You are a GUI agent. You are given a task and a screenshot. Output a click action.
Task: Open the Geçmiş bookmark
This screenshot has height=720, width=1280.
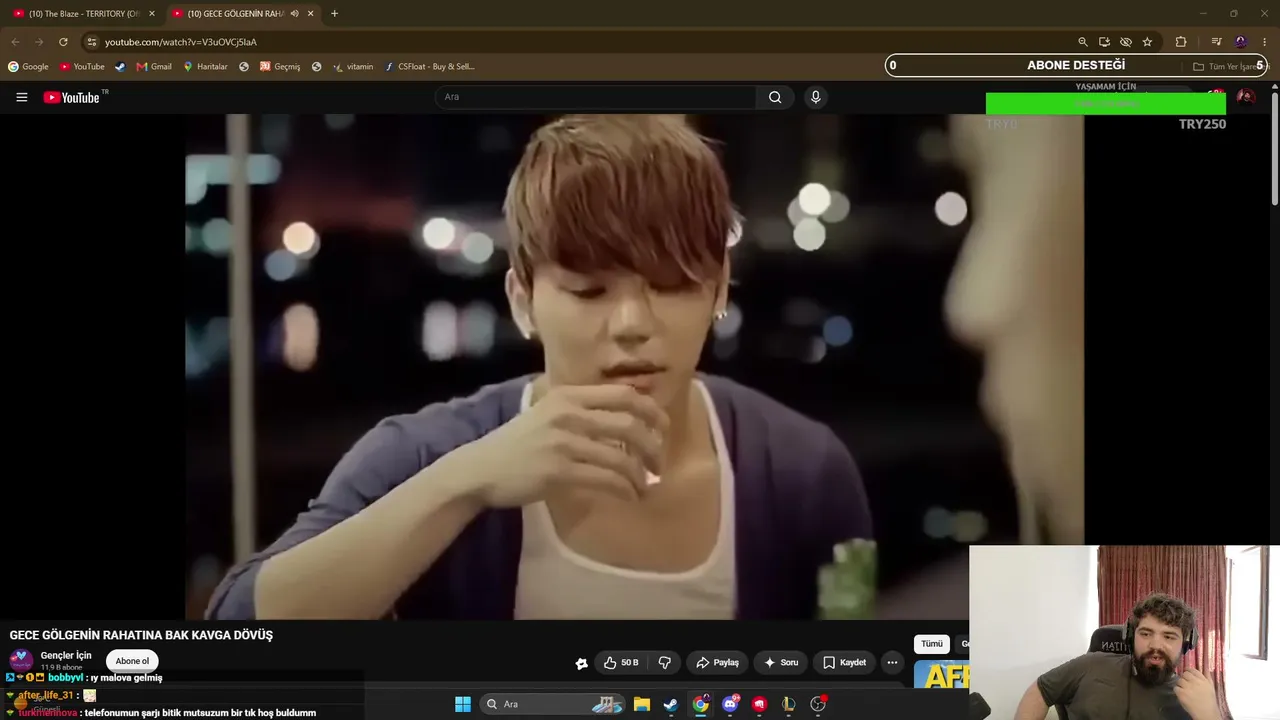click(280, 67)
